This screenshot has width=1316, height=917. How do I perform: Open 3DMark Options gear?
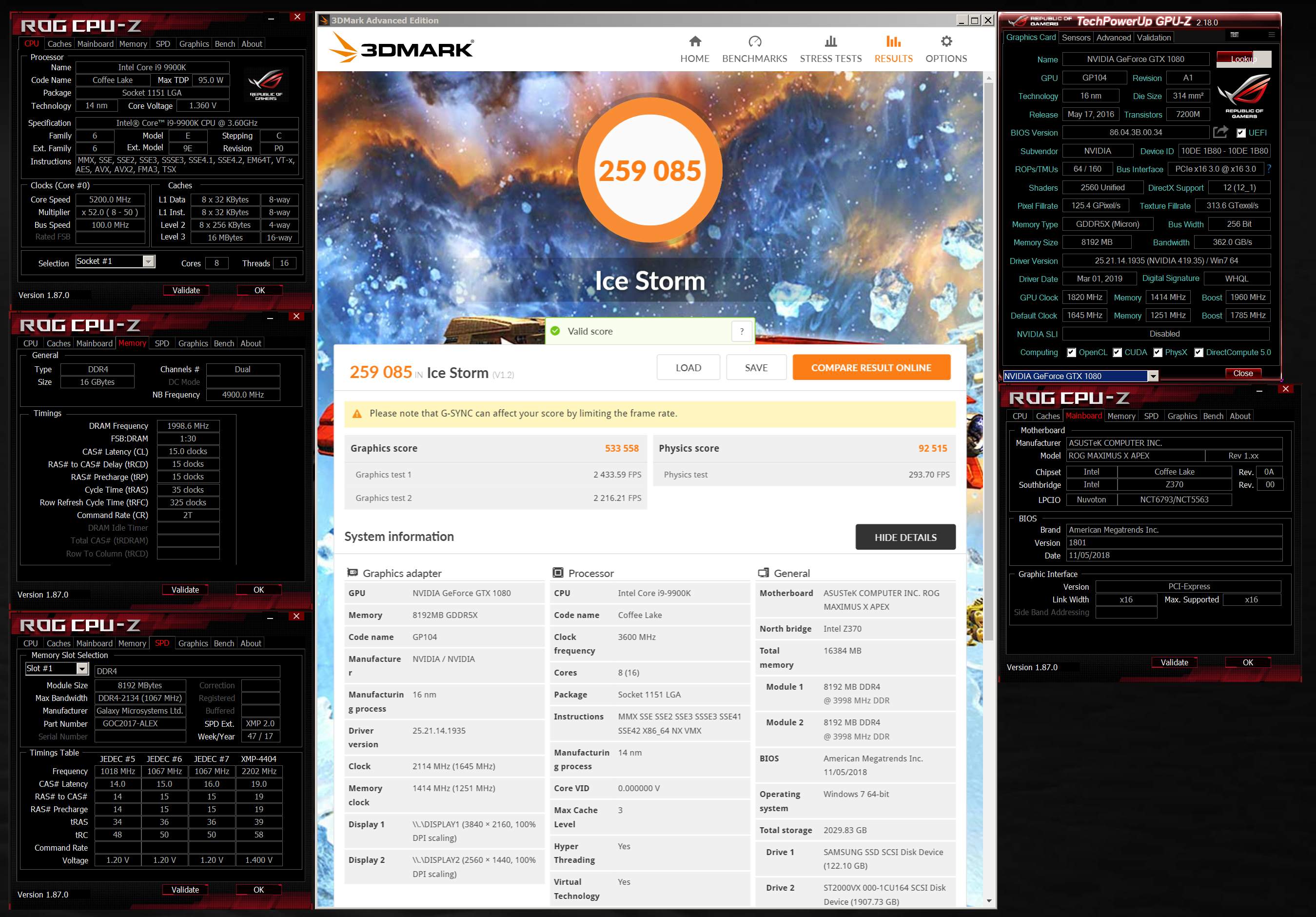[946, 49]
